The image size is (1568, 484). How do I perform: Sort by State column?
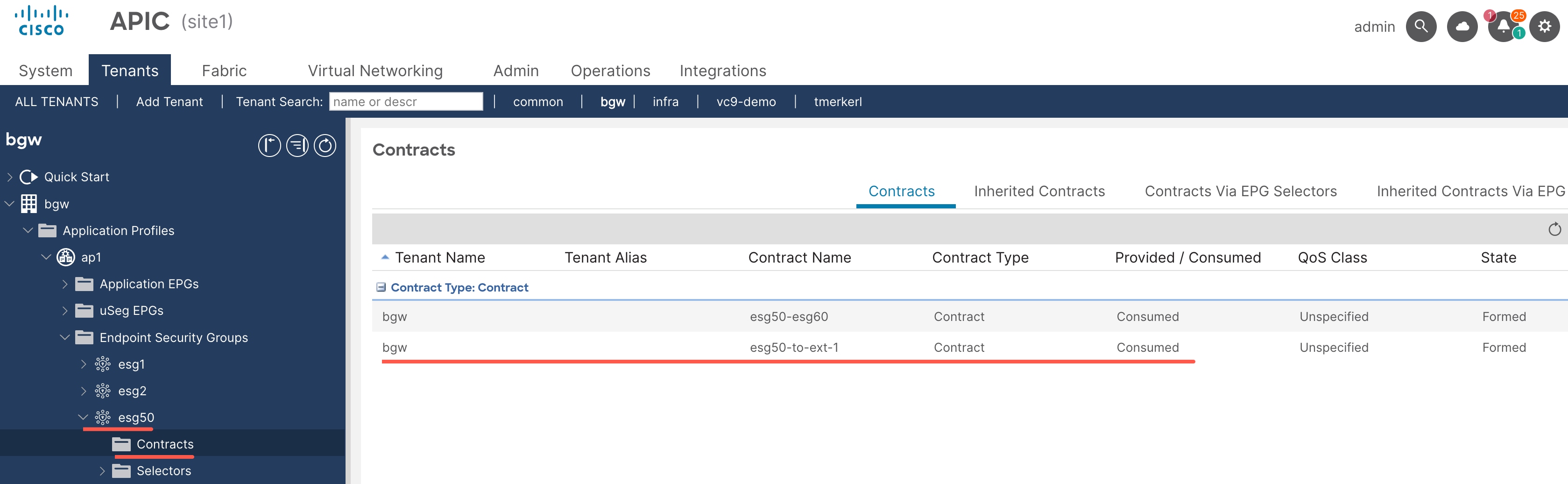point(1498,257)
